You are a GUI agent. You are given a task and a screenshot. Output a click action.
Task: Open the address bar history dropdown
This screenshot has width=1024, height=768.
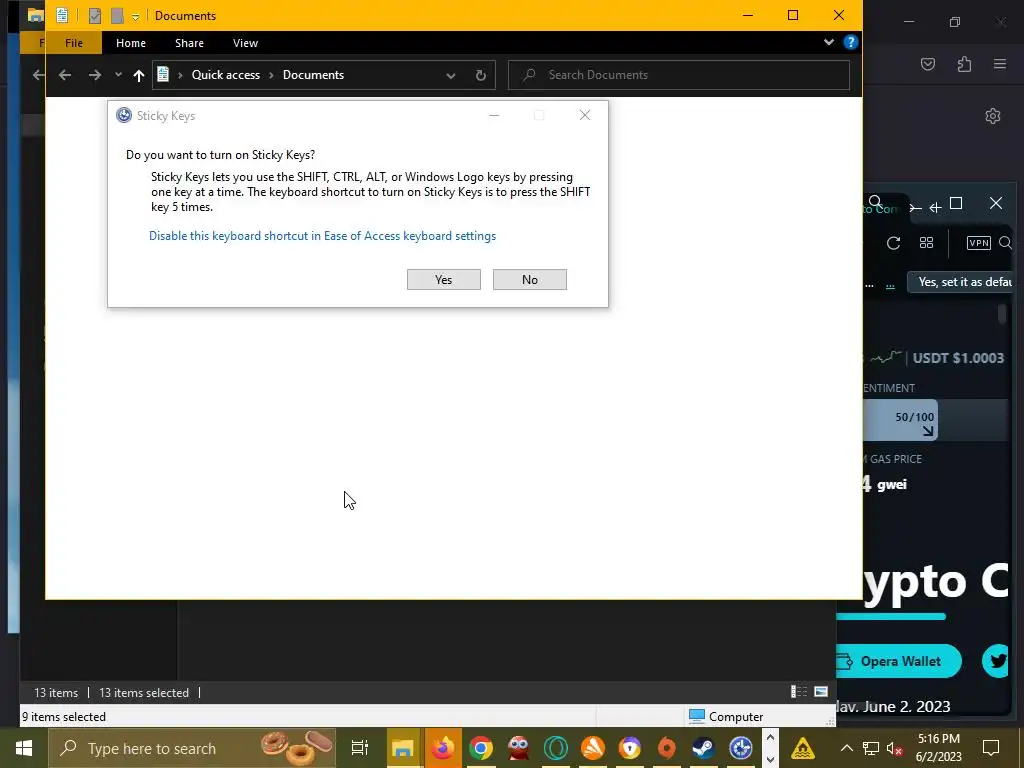click(x=451, y=76)
